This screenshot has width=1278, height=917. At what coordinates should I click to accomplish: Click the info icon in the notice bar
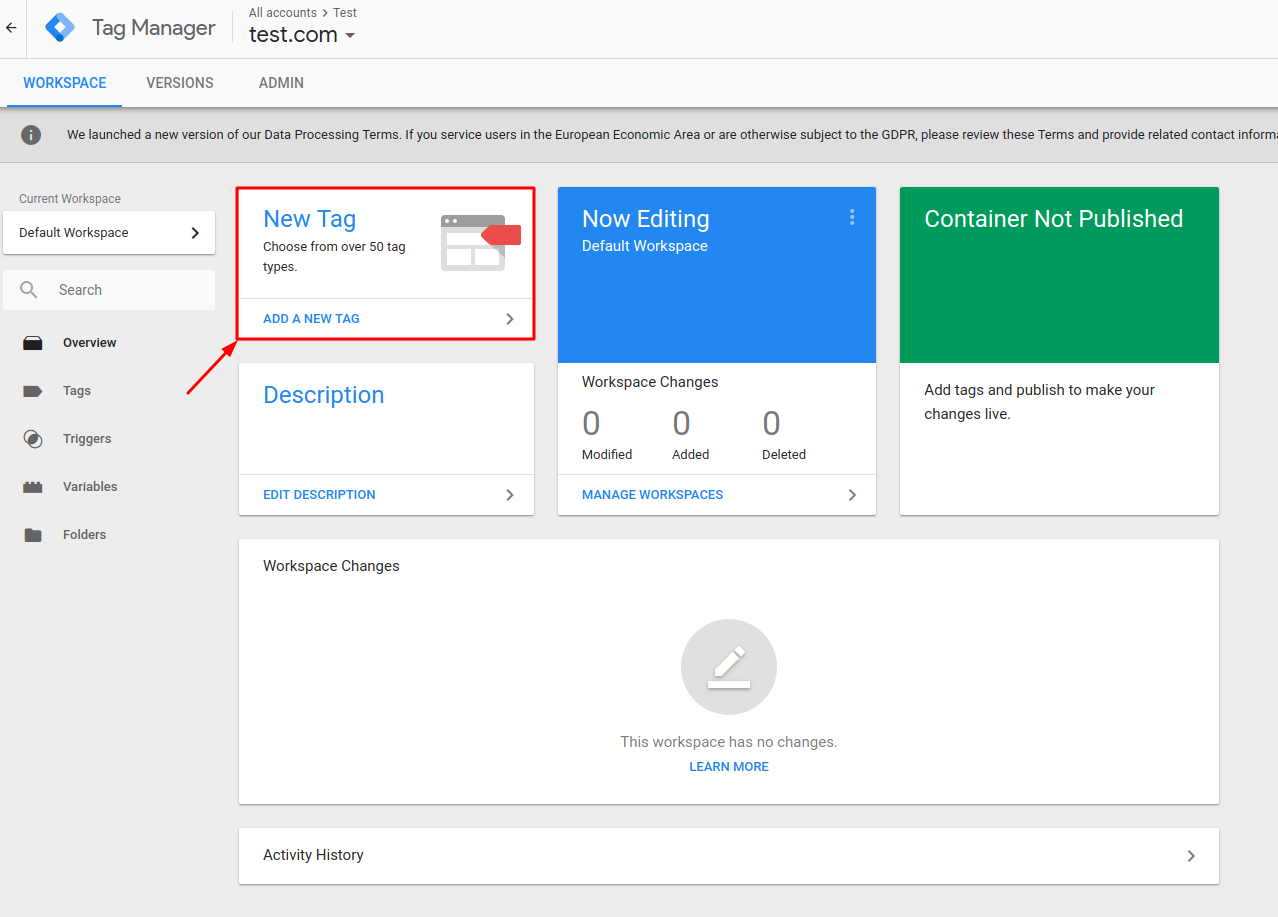coord(31,135)
